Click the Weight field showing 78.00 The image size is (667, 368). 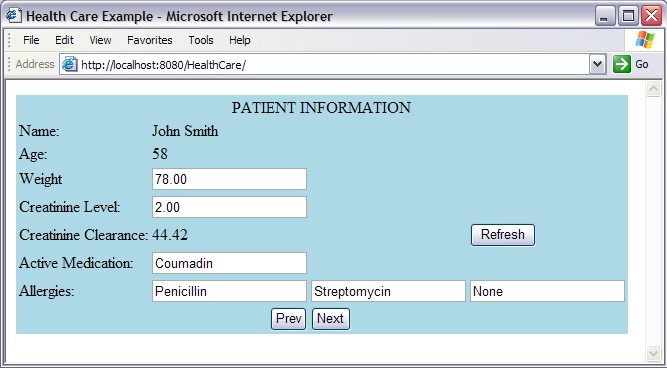[229, 179]
